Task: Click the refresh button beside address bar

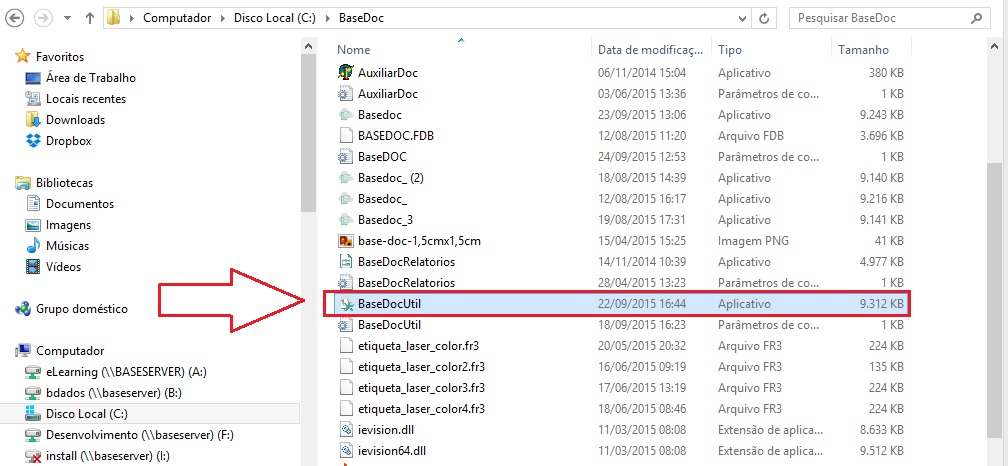Action: 765,19
